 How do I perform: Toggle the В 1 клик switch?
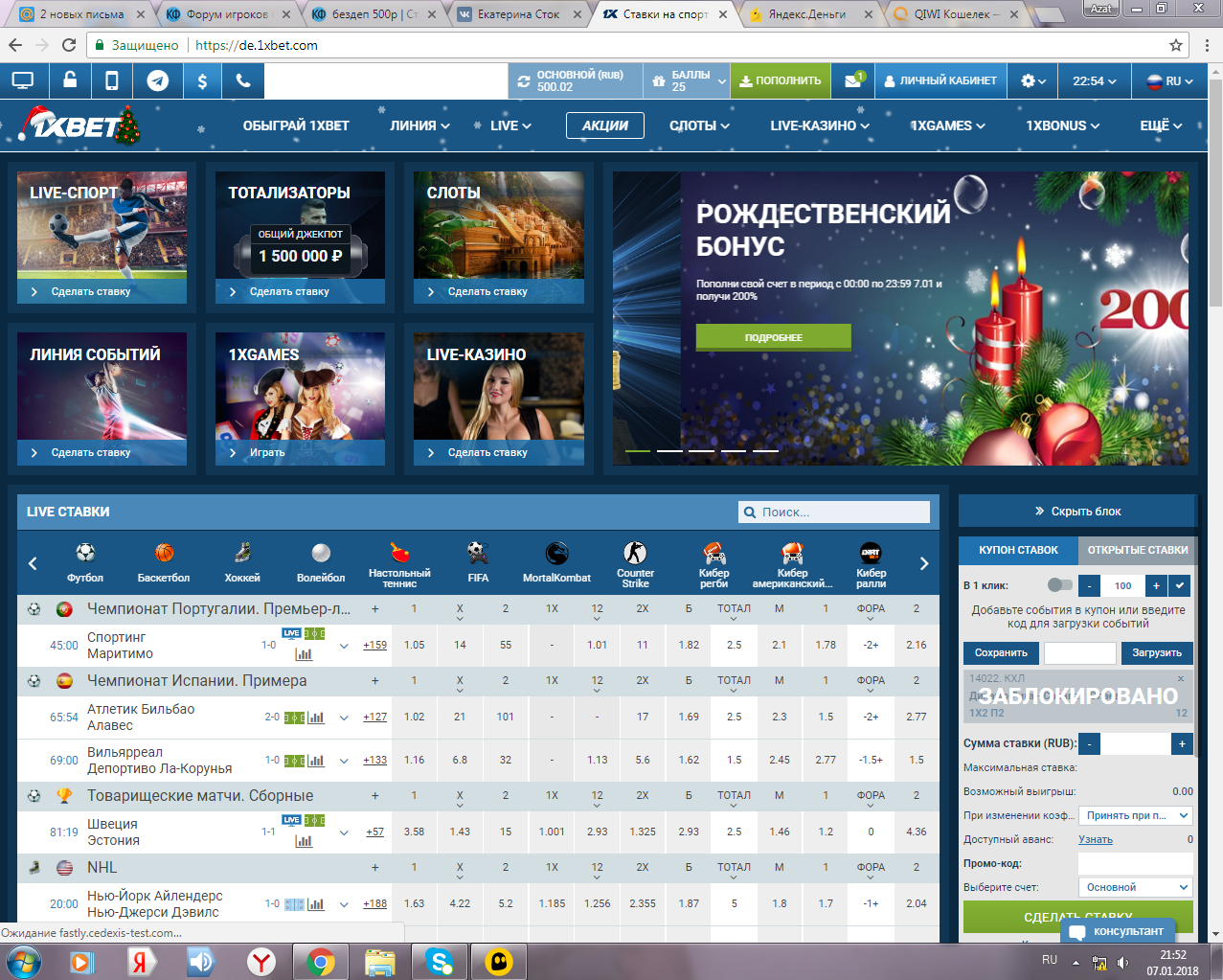tap(1059, 584)
